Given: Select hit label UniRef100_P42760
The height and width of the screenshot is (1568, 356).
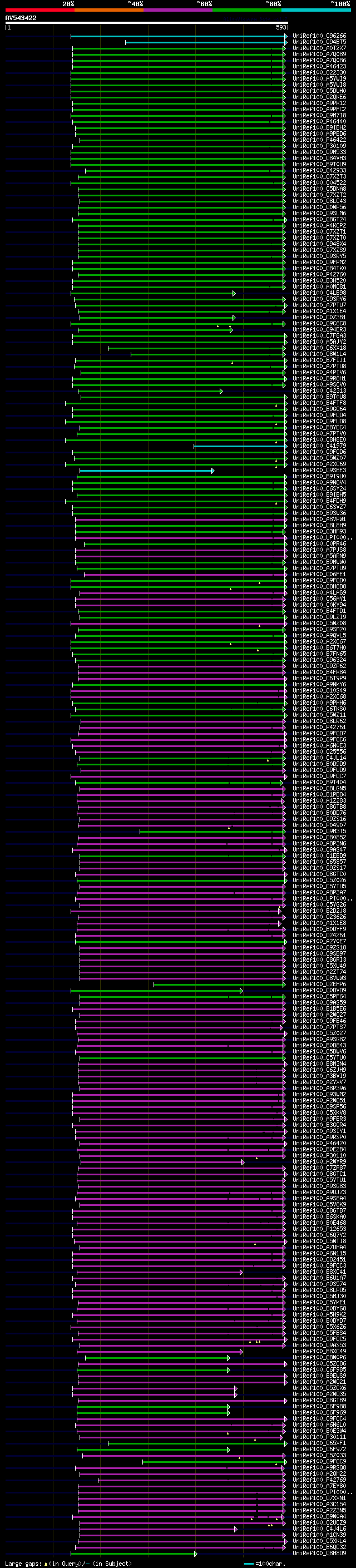Looking at the screenshot, I should click(319, 275).
